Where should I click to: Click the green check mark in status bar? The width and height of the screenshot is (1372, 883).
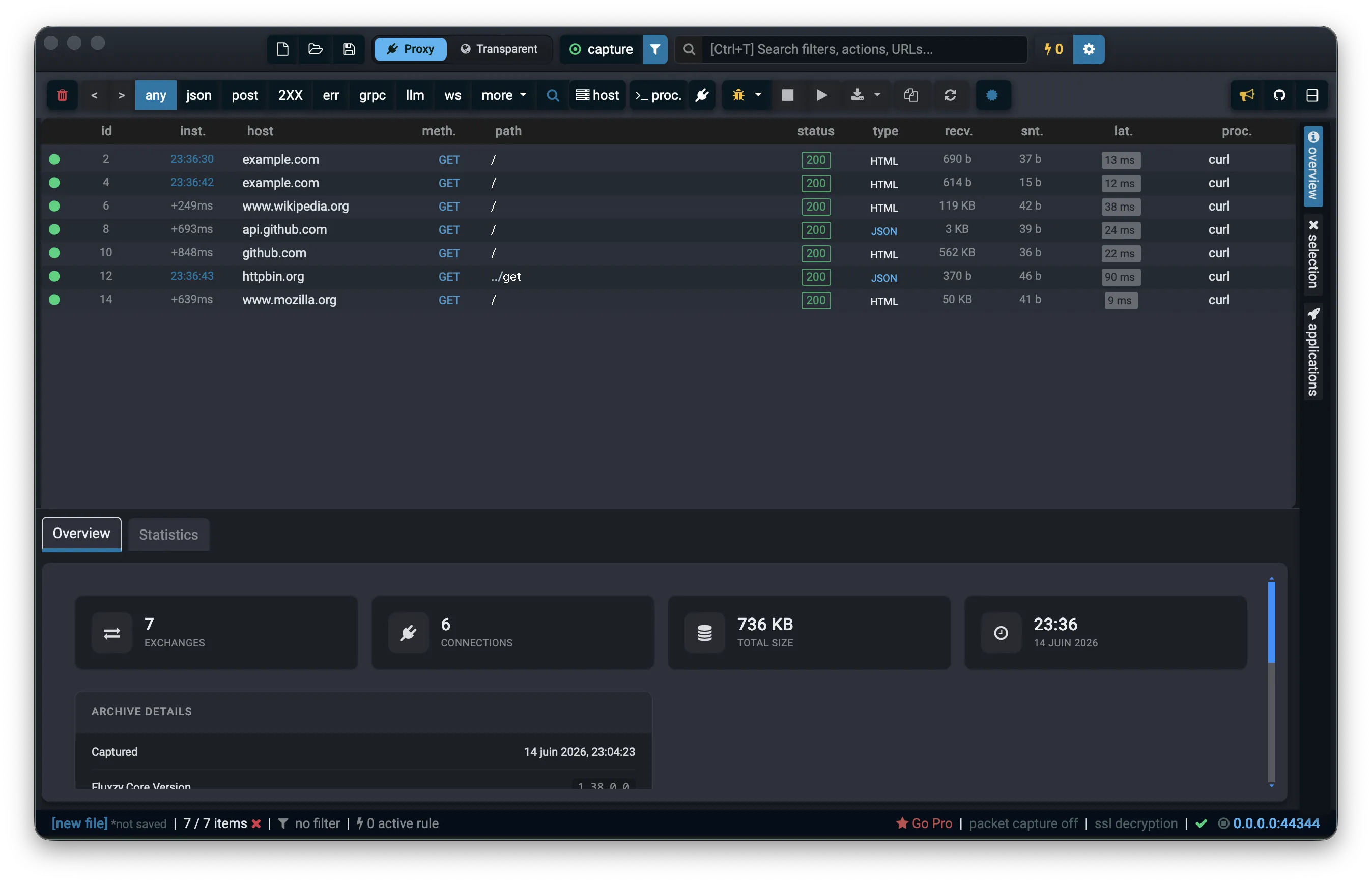(1201, 824)
